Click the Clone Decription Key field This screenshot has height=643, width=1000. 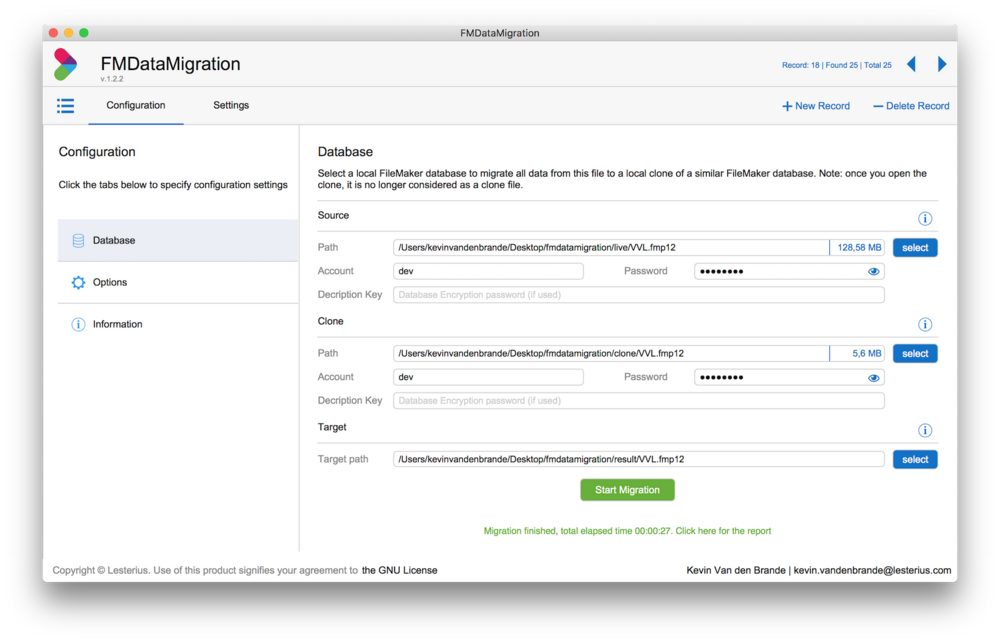point(638,401)
